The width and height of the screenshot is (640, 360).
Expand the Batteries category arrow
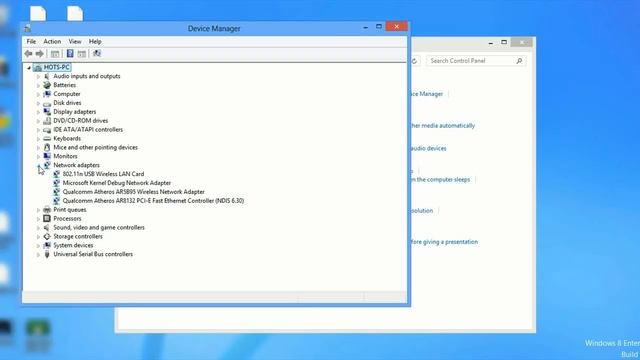[38, 86]
